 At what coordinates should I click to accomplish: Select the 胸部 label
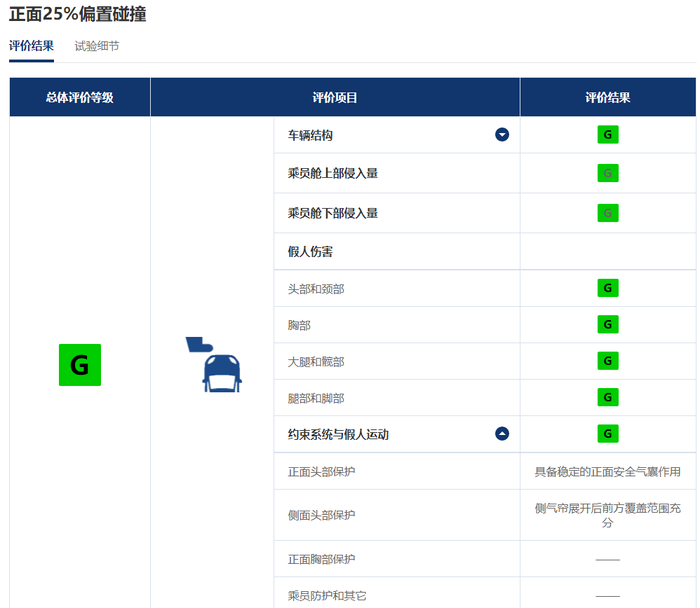(x=299, y=325)
